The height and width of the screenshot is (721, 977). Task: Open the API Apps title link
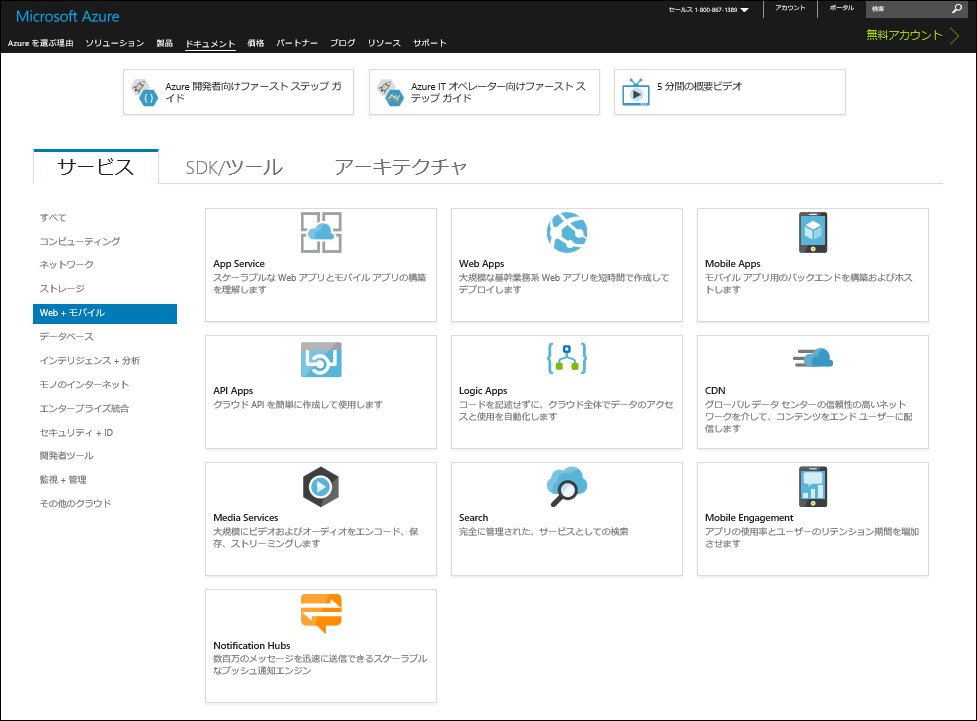233,391
